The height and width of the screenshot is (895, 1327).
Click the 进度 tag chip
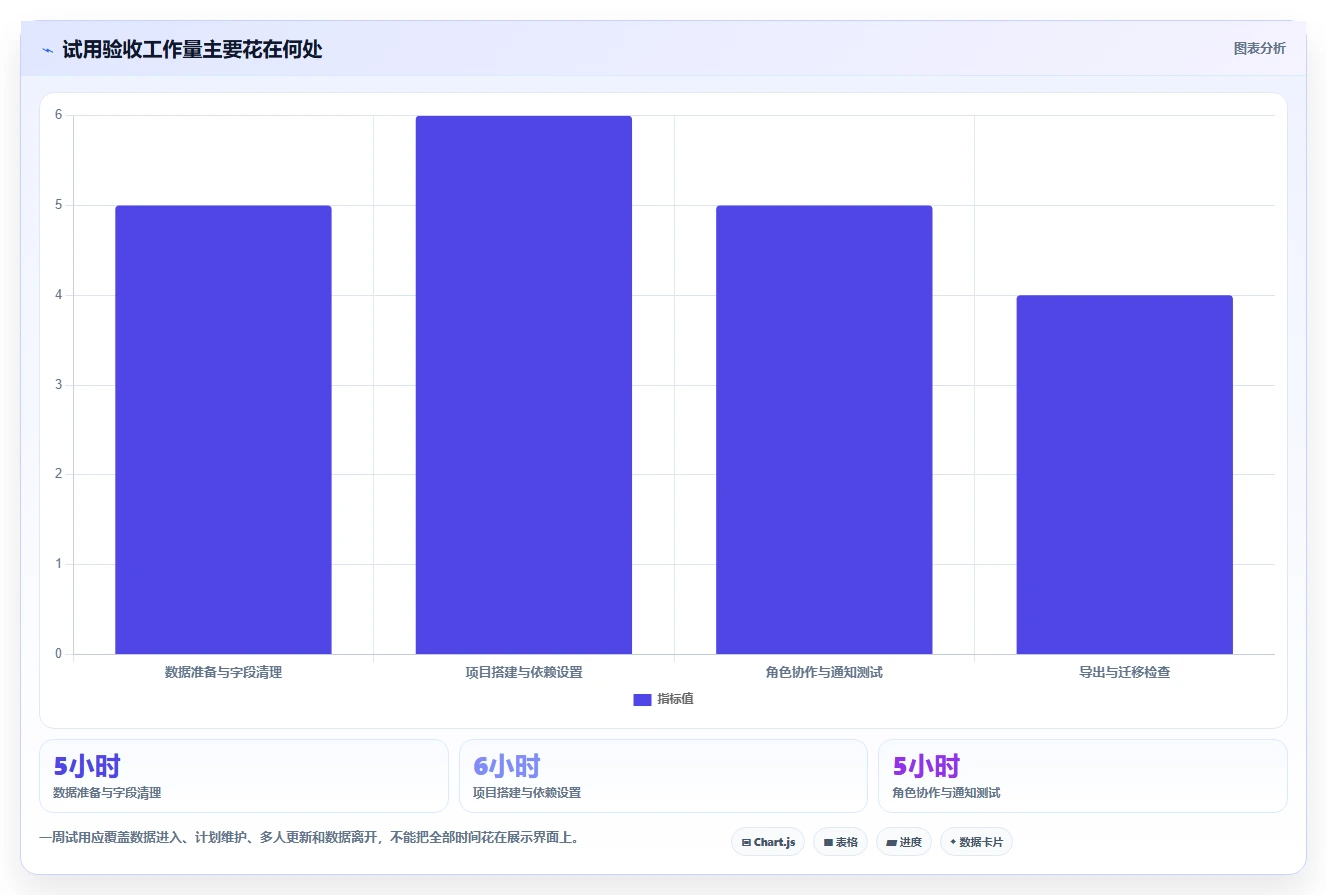903,842
